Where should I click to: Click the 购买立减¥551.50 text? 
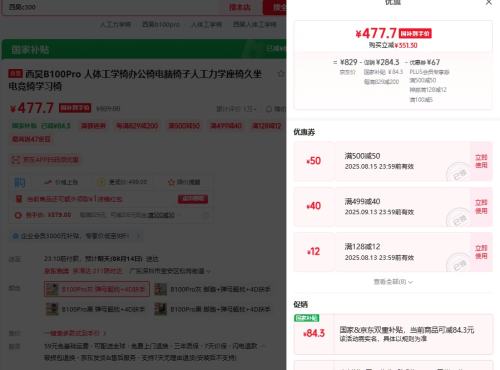coord(393,45)
